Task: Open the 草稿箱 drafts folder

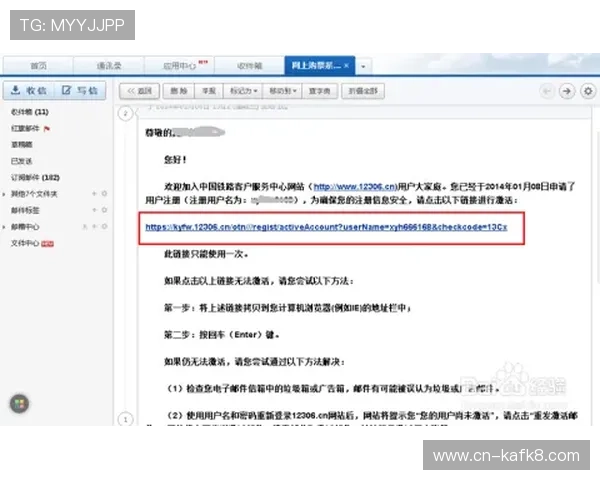Action: click(22, 145)
